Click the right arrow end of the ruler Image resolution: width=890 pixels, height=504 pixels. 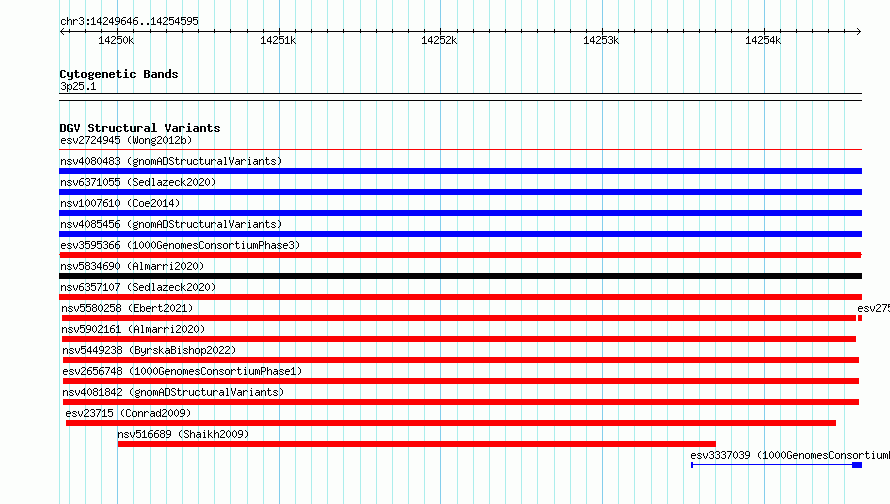(859, 31)
